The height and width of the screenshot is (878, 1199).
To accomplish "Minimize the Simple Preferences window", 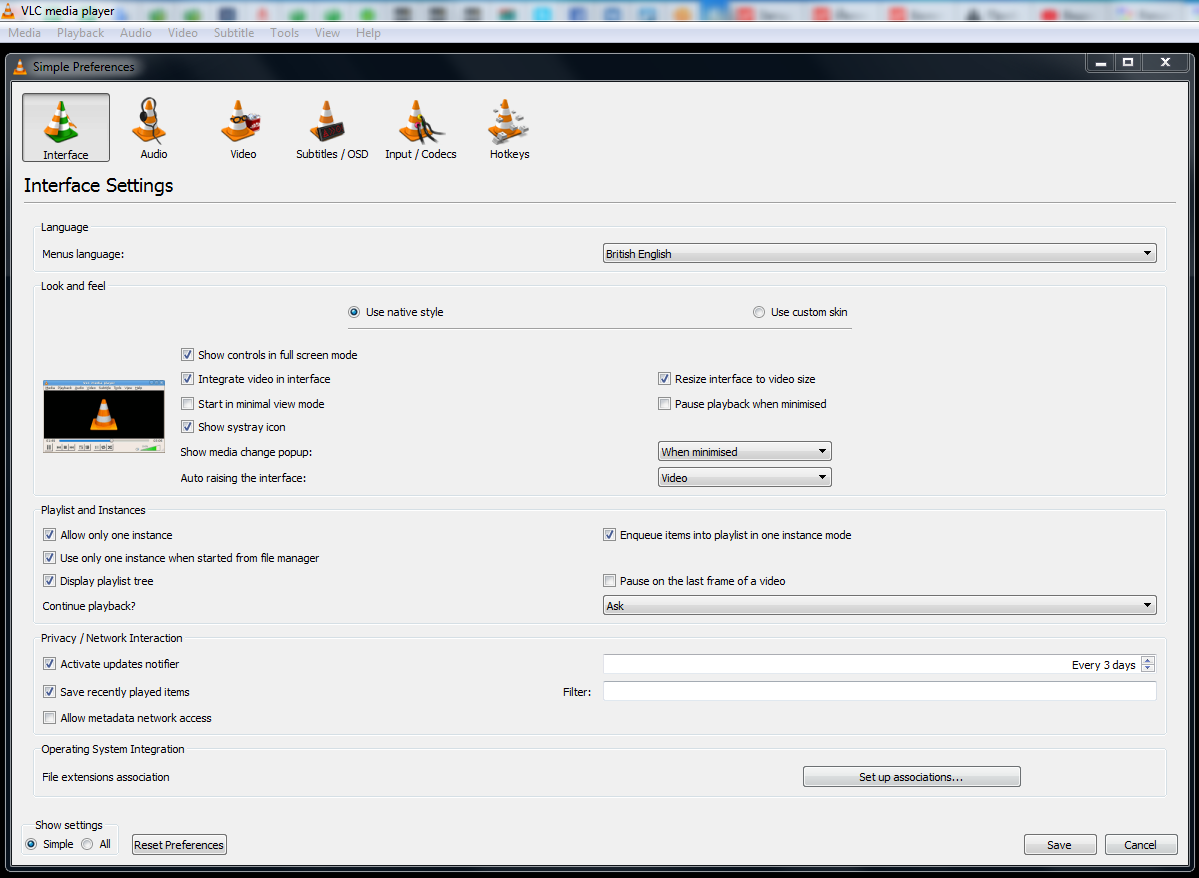I will click(1101, 63).
